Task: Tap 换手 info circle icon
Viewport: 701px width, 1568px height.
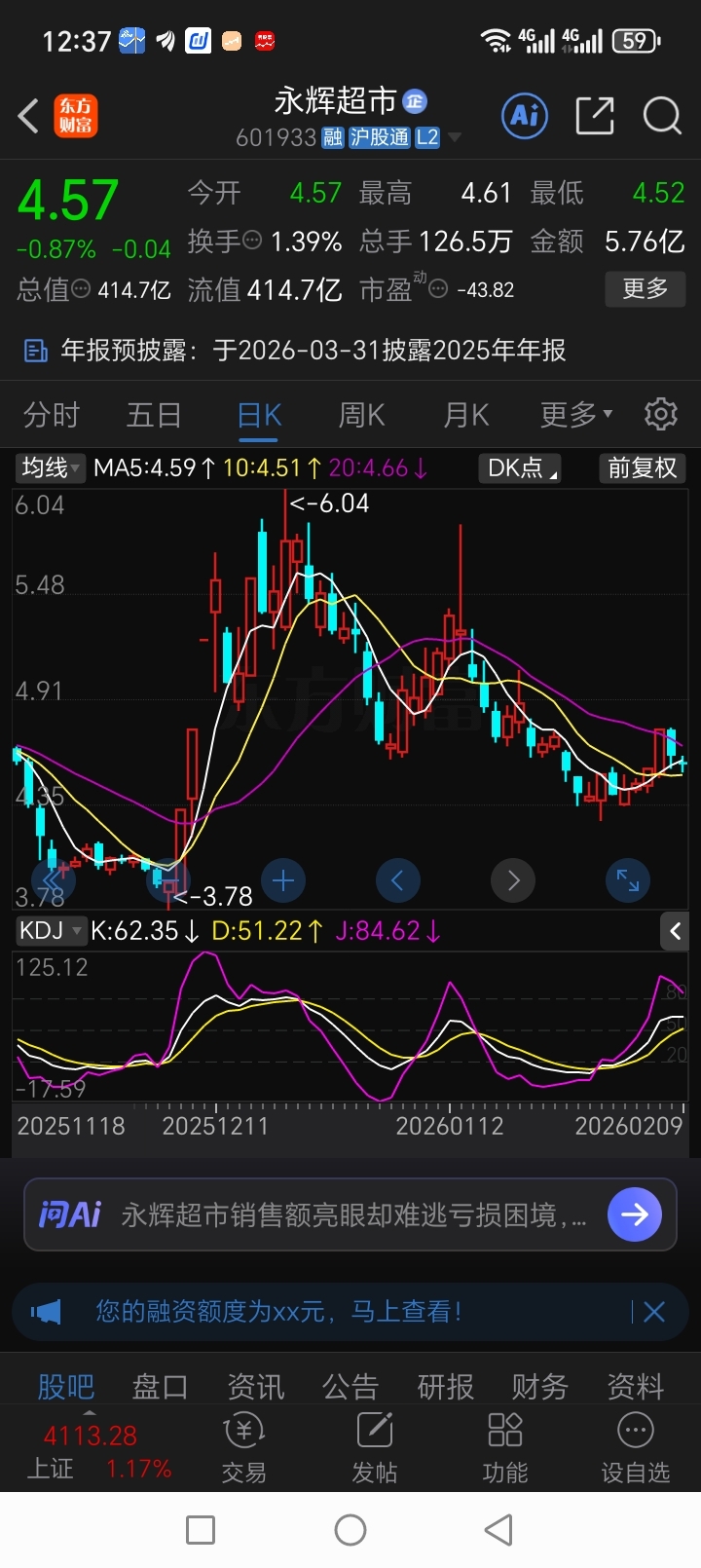Action: click(252, 240)
